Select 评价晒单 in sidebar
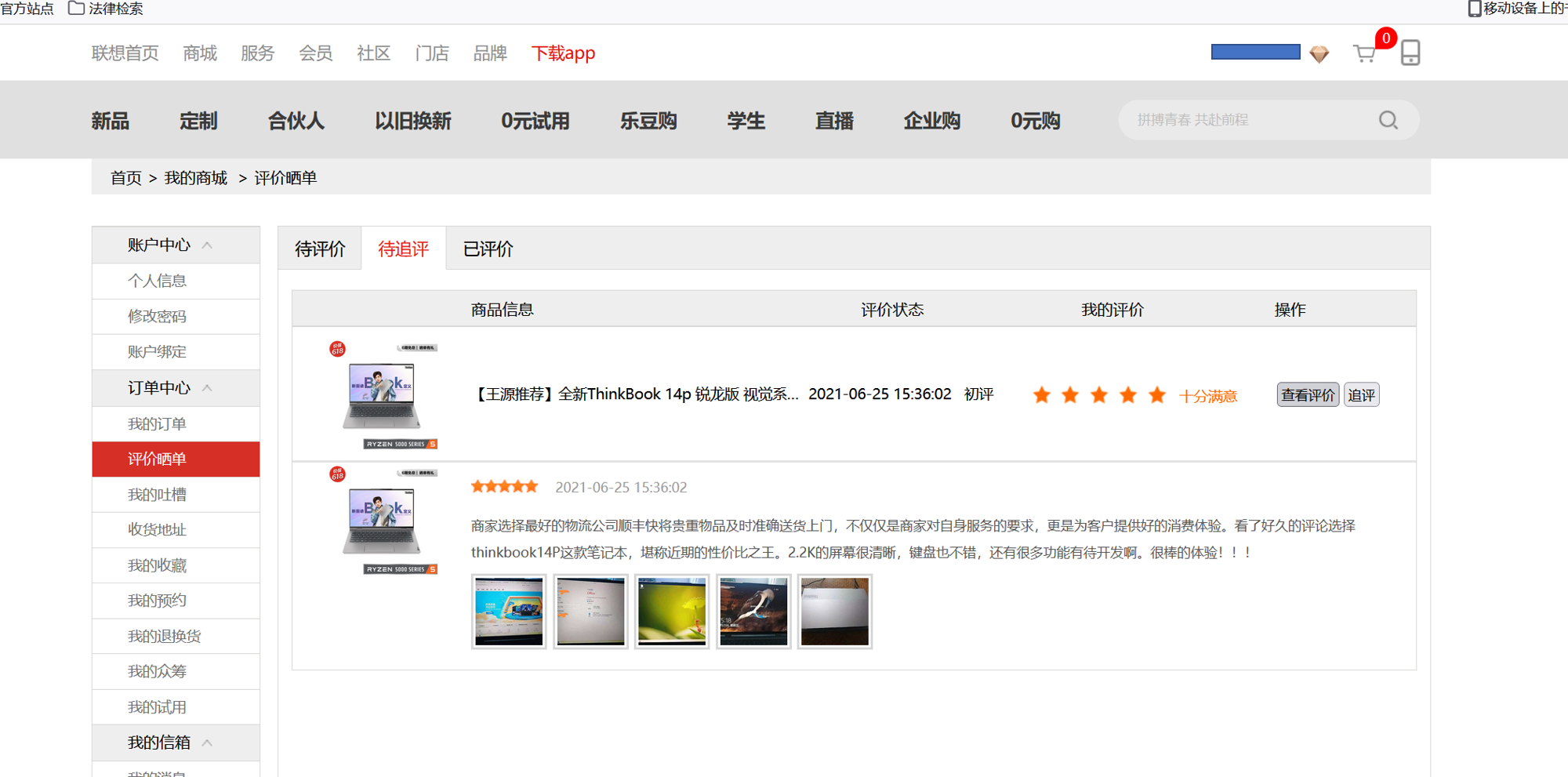The width and height of the screenshot is (1568, 777). tap(176, 459)
